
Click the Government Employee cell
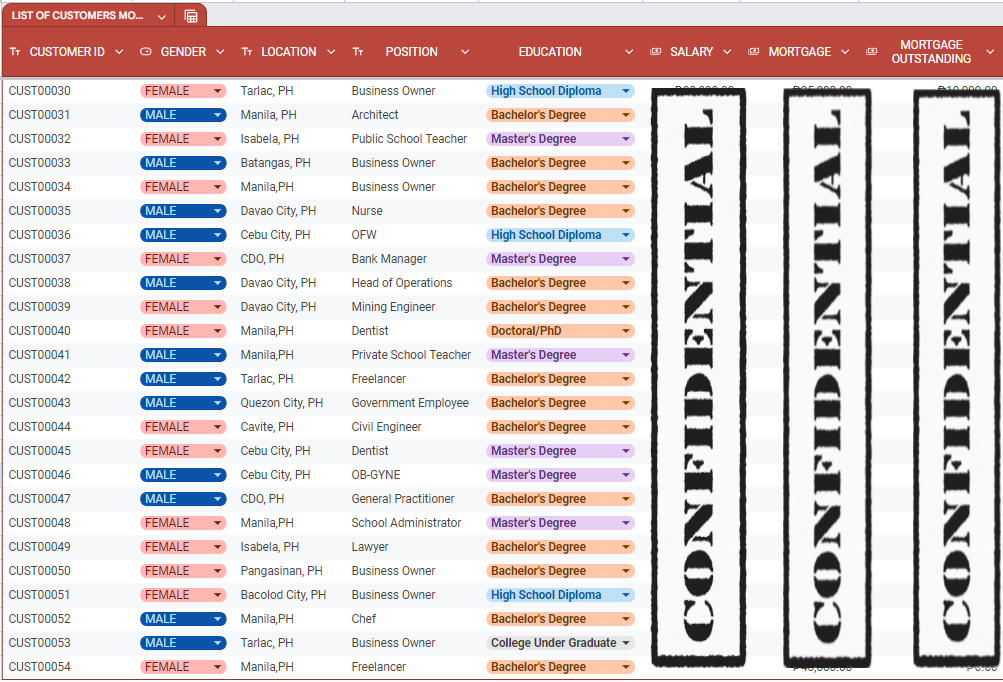coord(410,403)
